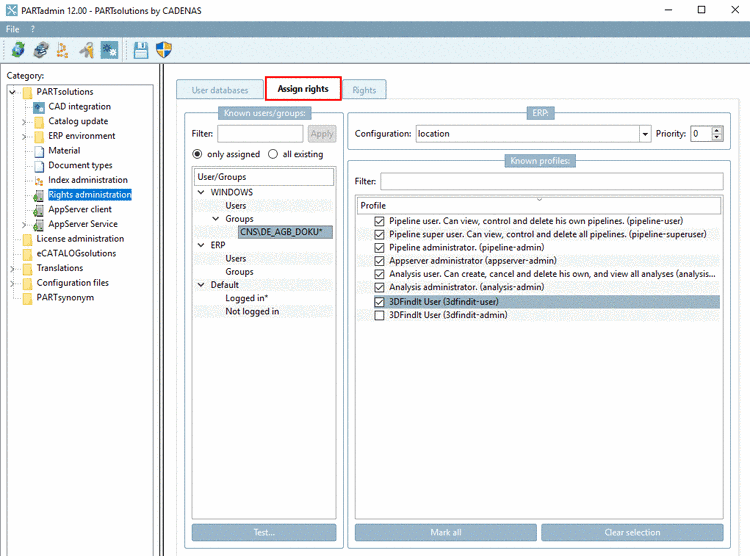
Task: Click the PARTsynonym folder icon
Action: pyautogui.click(x=28, y=298)
